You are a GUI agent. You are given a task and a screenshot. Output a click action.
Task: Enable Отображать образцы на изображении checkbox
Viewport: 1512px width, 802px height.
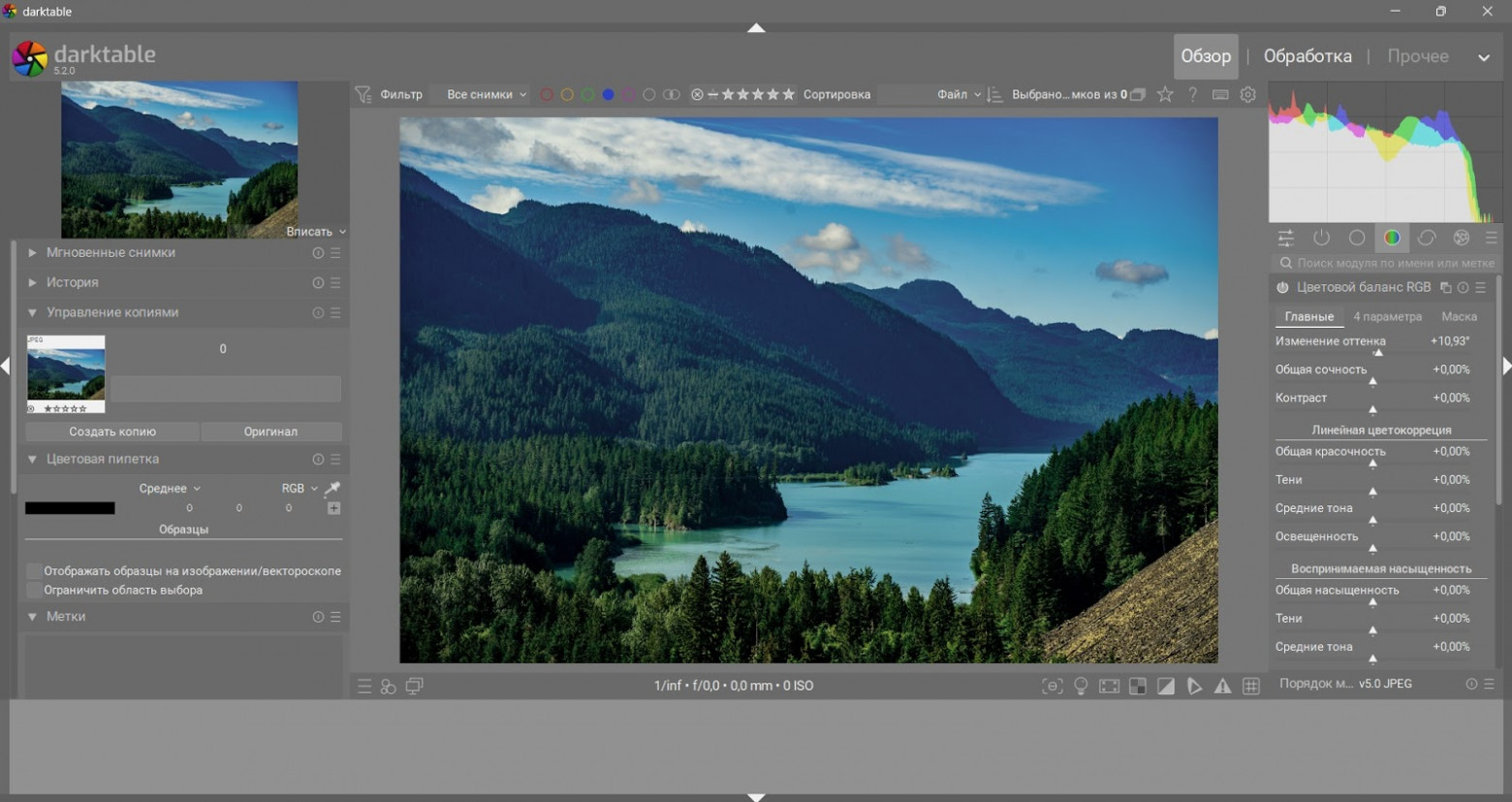pyautogui.click(x=34, y=571)
